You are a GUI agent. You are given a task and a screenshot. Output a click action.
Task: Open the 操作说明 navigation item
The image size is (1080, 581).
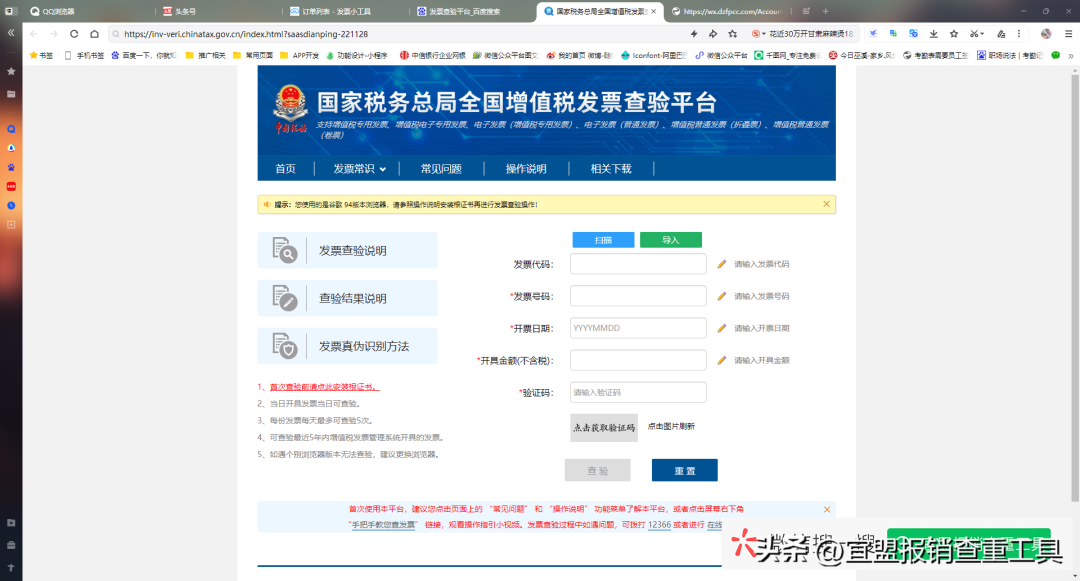coord(526,169)
